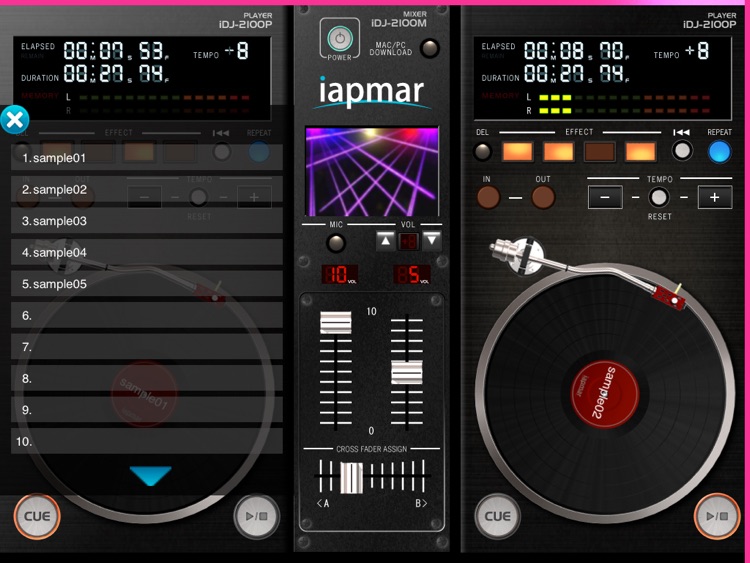750x563 pixels.
Task: Click the left deck tempo +8 value
Action: (x=237, y=51)
